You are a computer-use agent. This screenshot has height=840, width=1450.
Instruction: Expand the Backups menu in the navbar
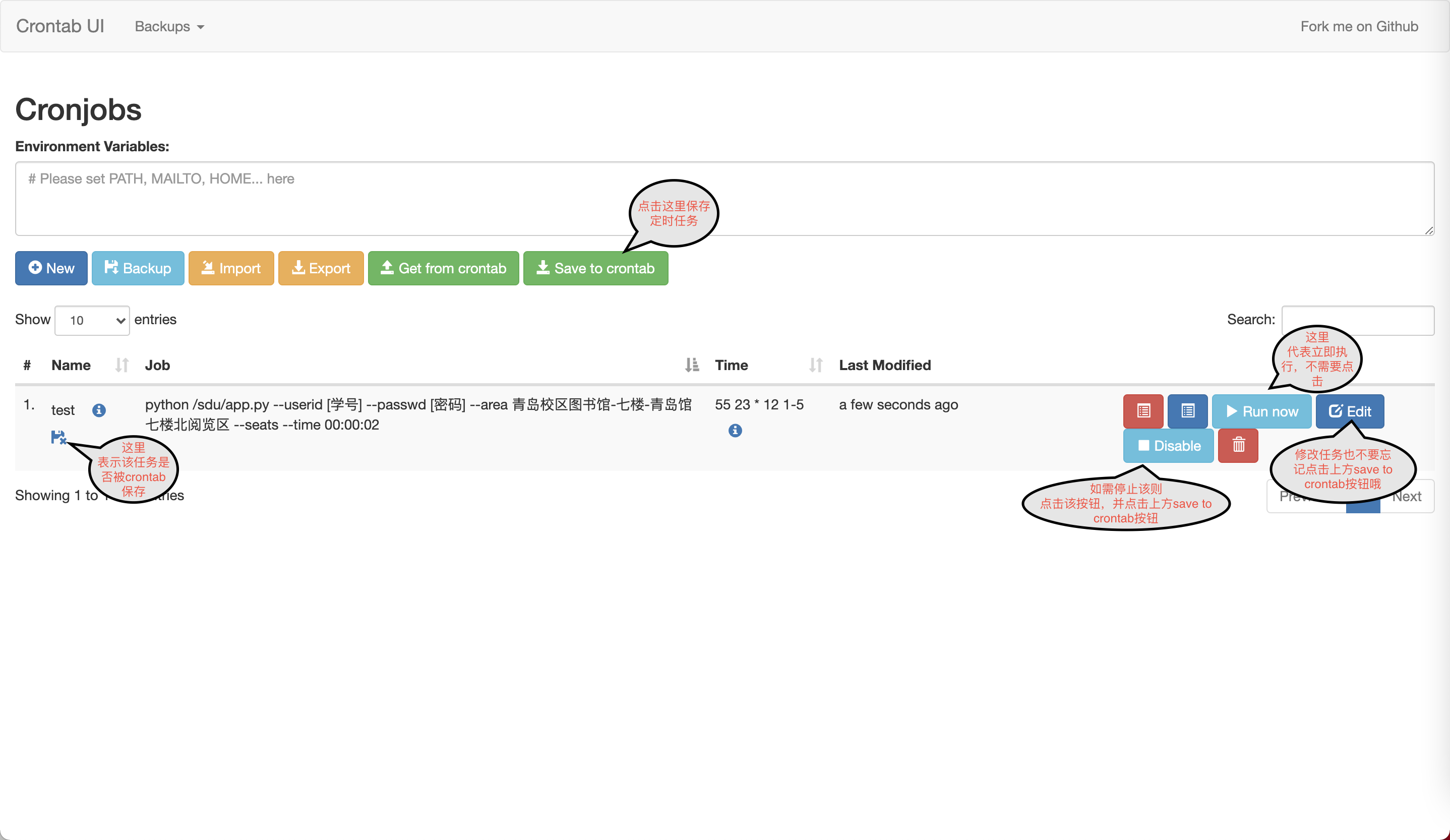[169, 26]
